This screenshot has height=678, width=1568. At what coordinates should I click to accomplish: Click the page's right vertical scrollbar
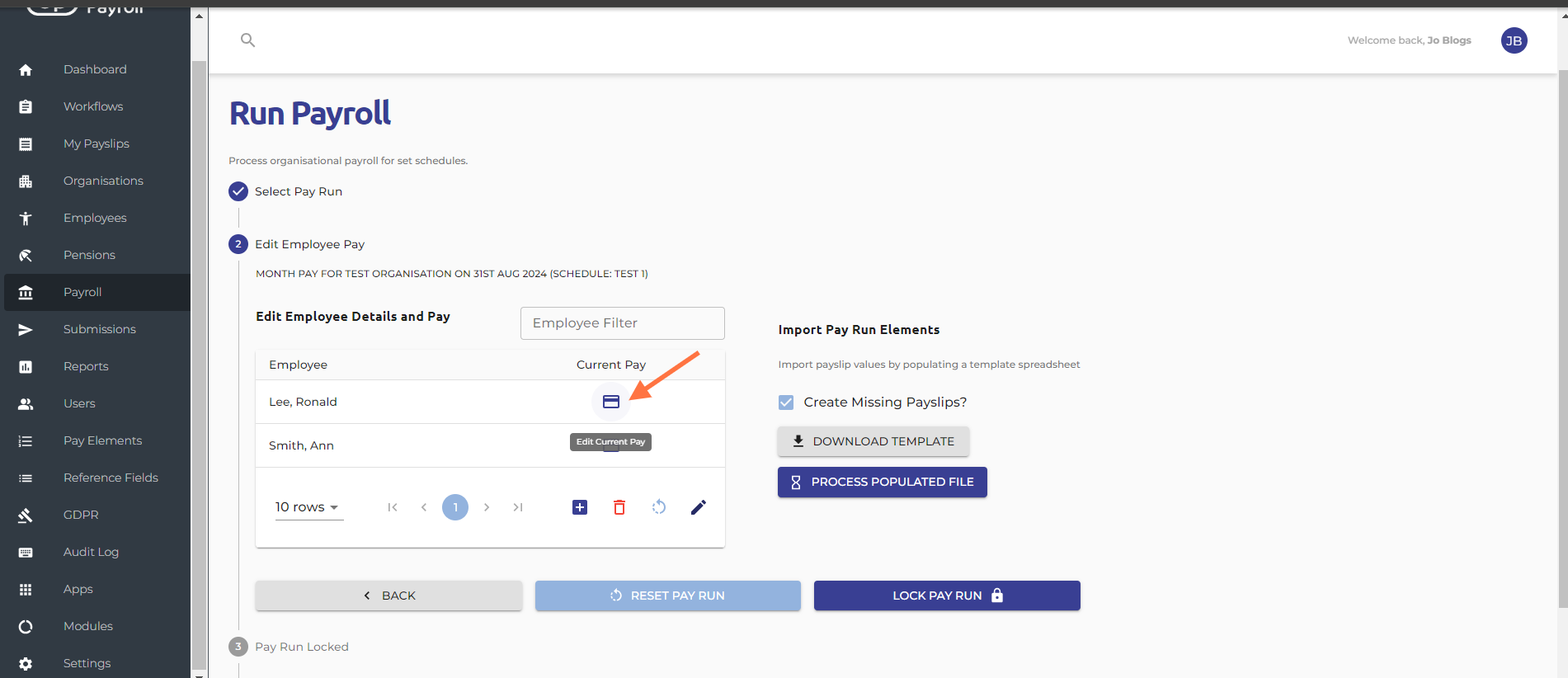coord(1562,338)
